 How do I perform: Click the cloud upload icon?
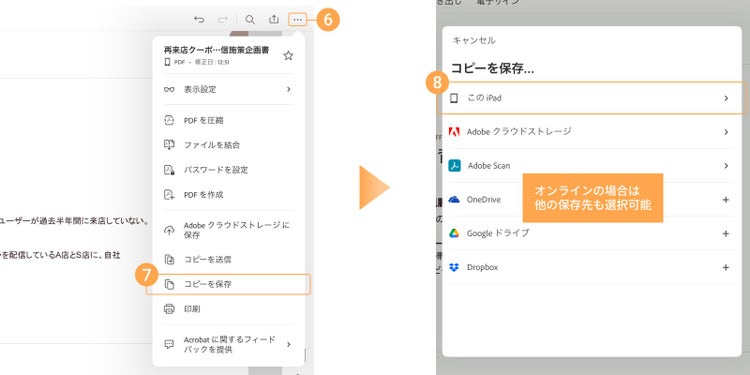click(x=169, y=230)
